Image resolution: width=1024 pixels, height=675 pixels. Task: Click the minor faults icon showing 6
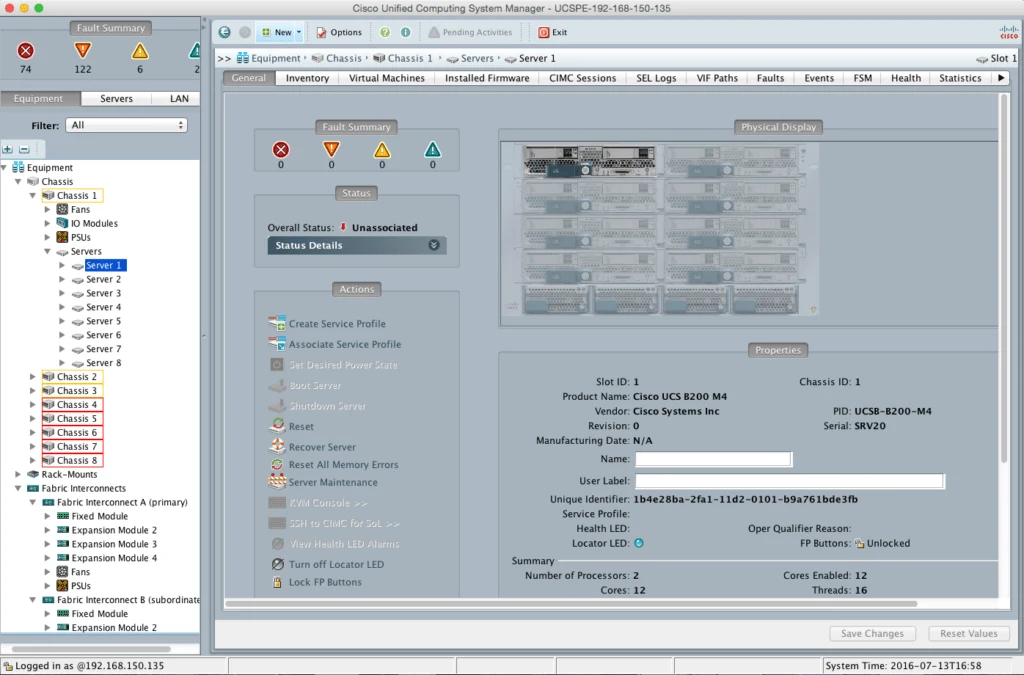click(x=140, y=51)
